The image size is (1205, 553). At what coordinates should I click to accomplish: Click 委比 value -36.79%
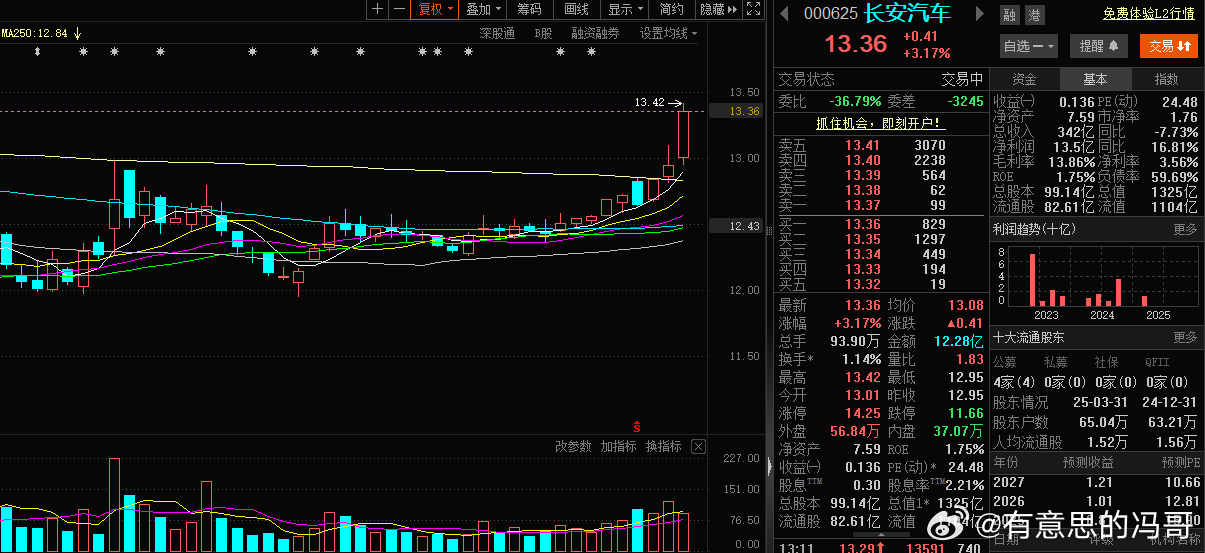[856, 101]
